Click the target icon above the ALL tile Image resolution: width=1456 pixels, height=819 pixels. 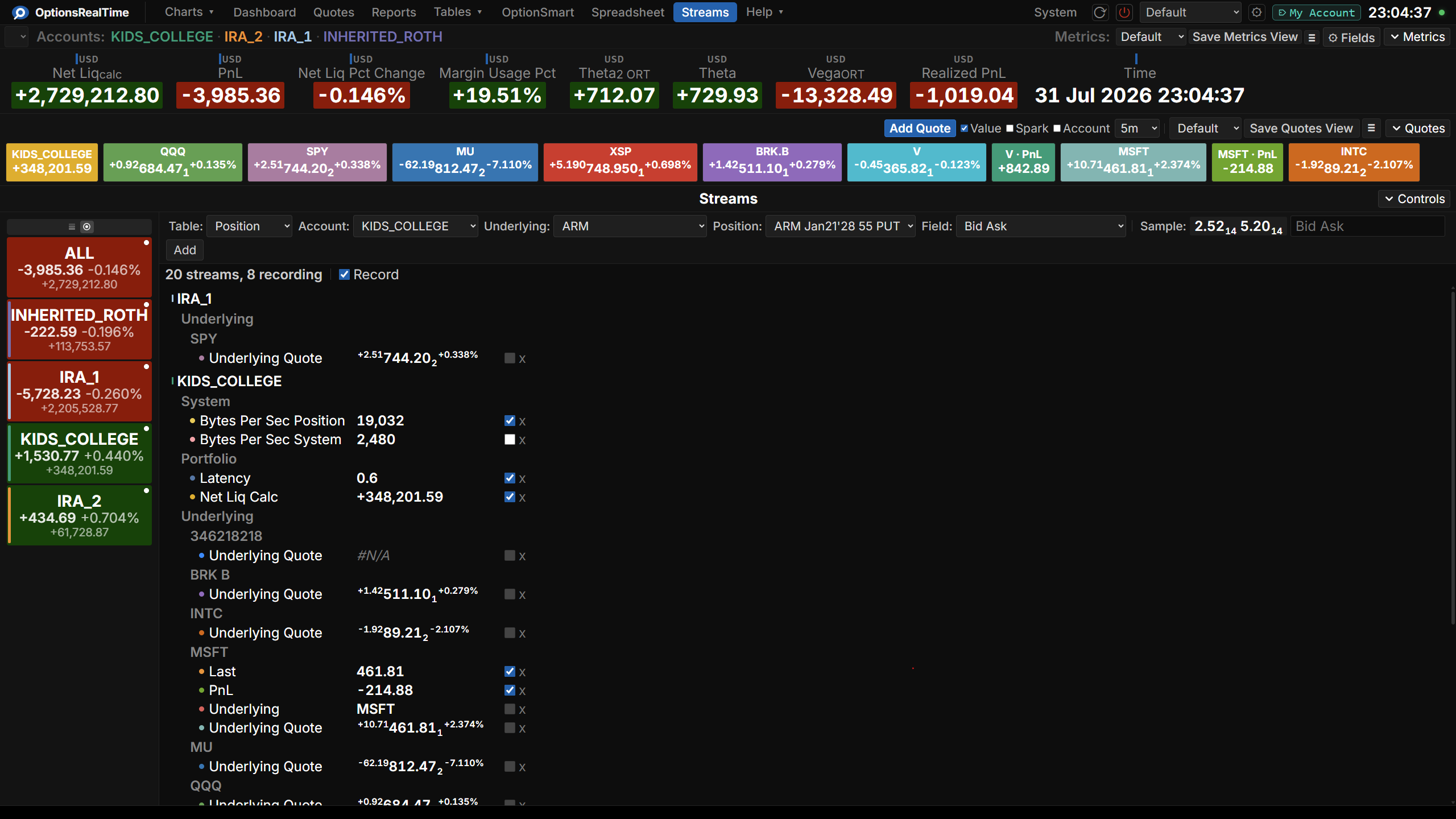pyautogui.click(x=86, y=227)
